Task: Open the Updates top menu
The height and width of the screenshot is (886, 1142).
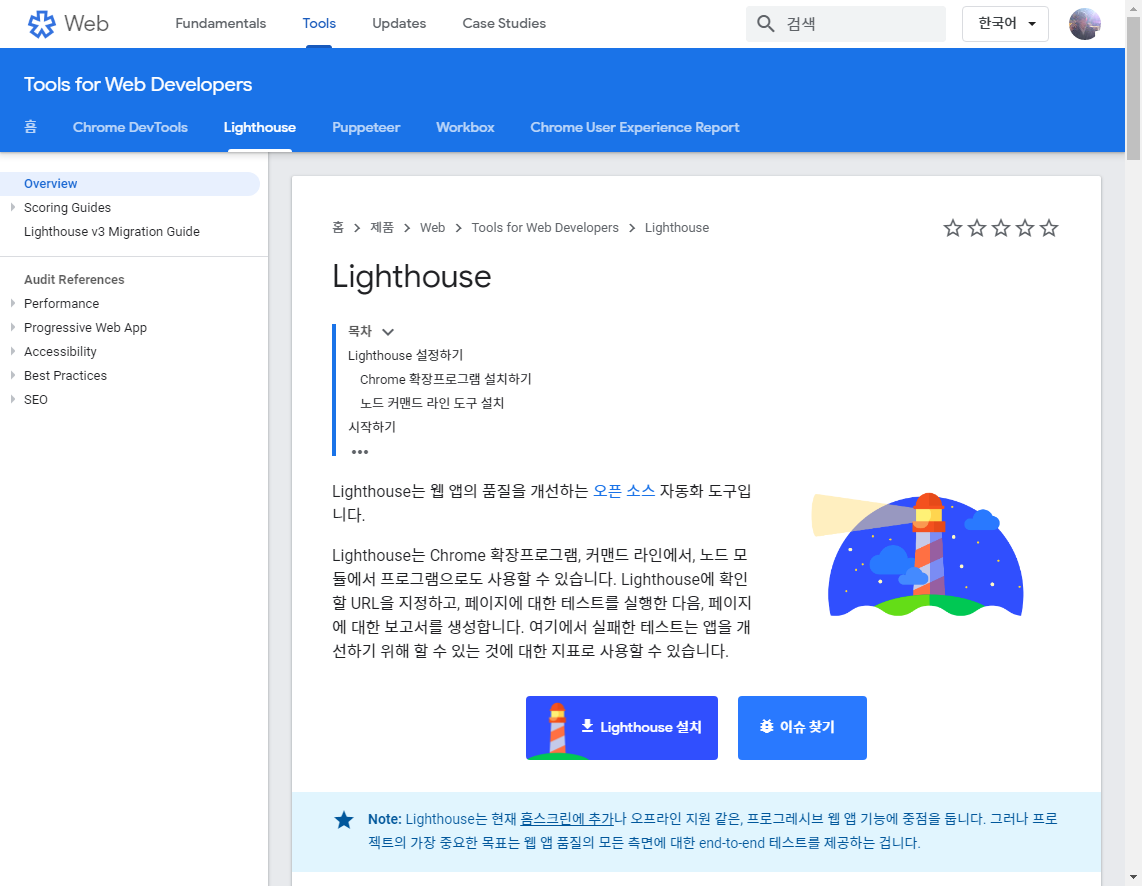Action: click(x=399, y=23)
